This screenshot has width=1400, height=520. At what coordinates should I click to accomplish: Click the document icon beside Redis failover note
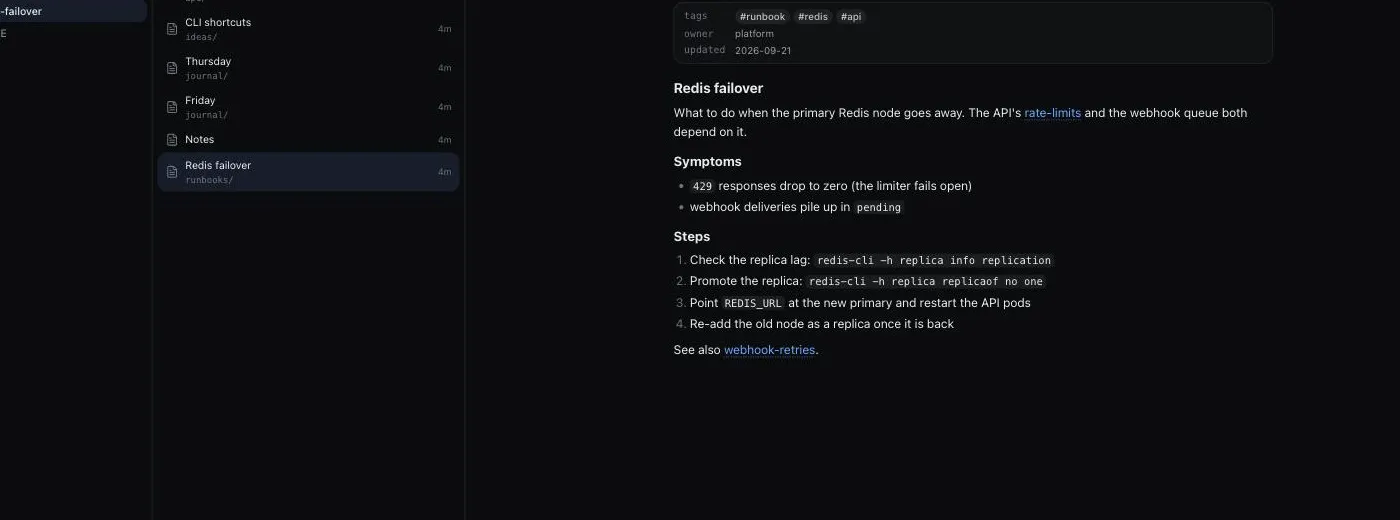point(172,172)
